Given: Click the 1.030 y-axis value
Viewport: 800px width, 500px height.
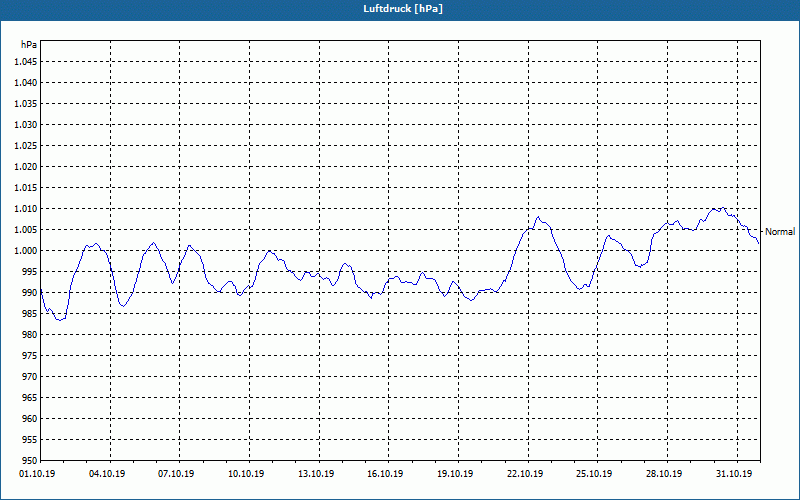Looking at the screenshot, I should click(x=27, y=124).
